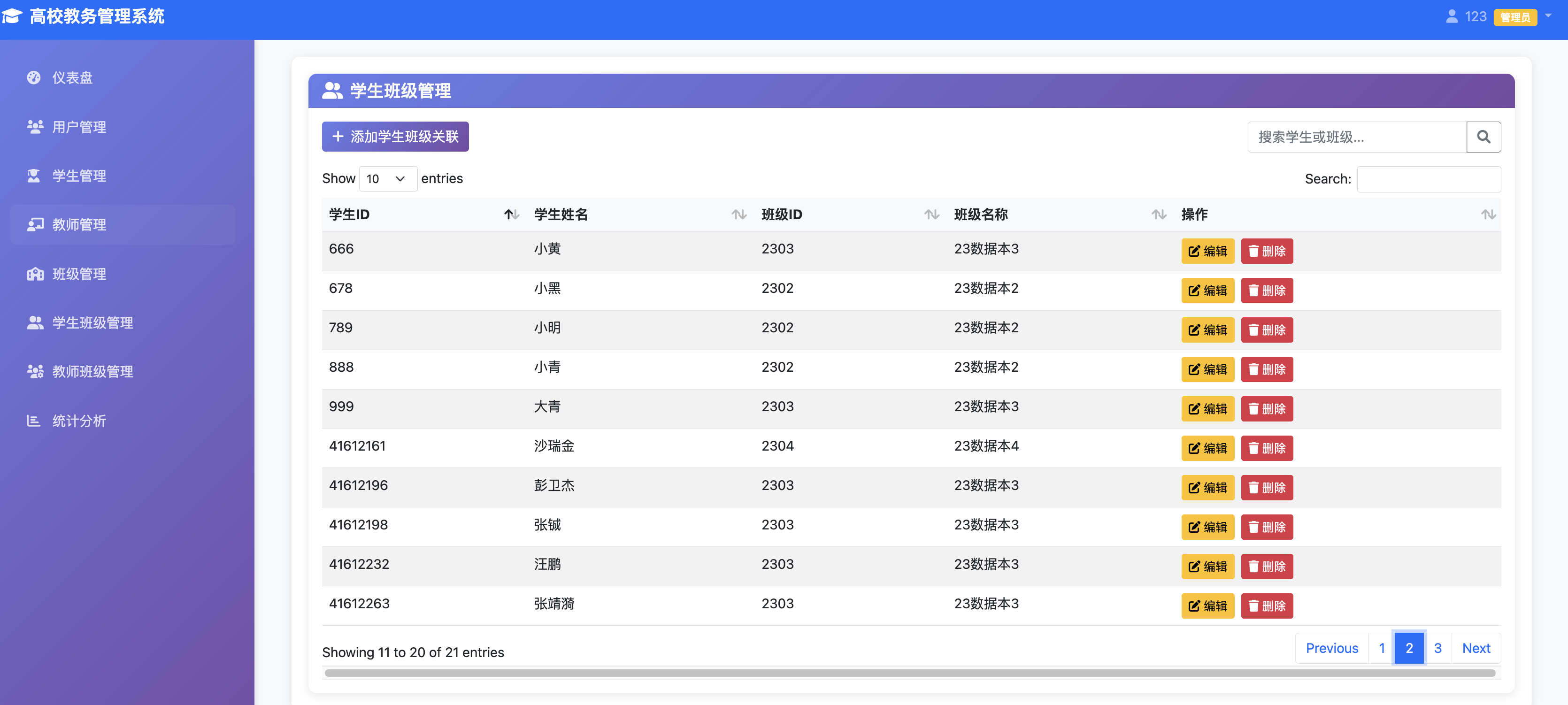Open the Show entries count dropdown
Viewport: 1568px width, 705px height.
coord(387,179)
